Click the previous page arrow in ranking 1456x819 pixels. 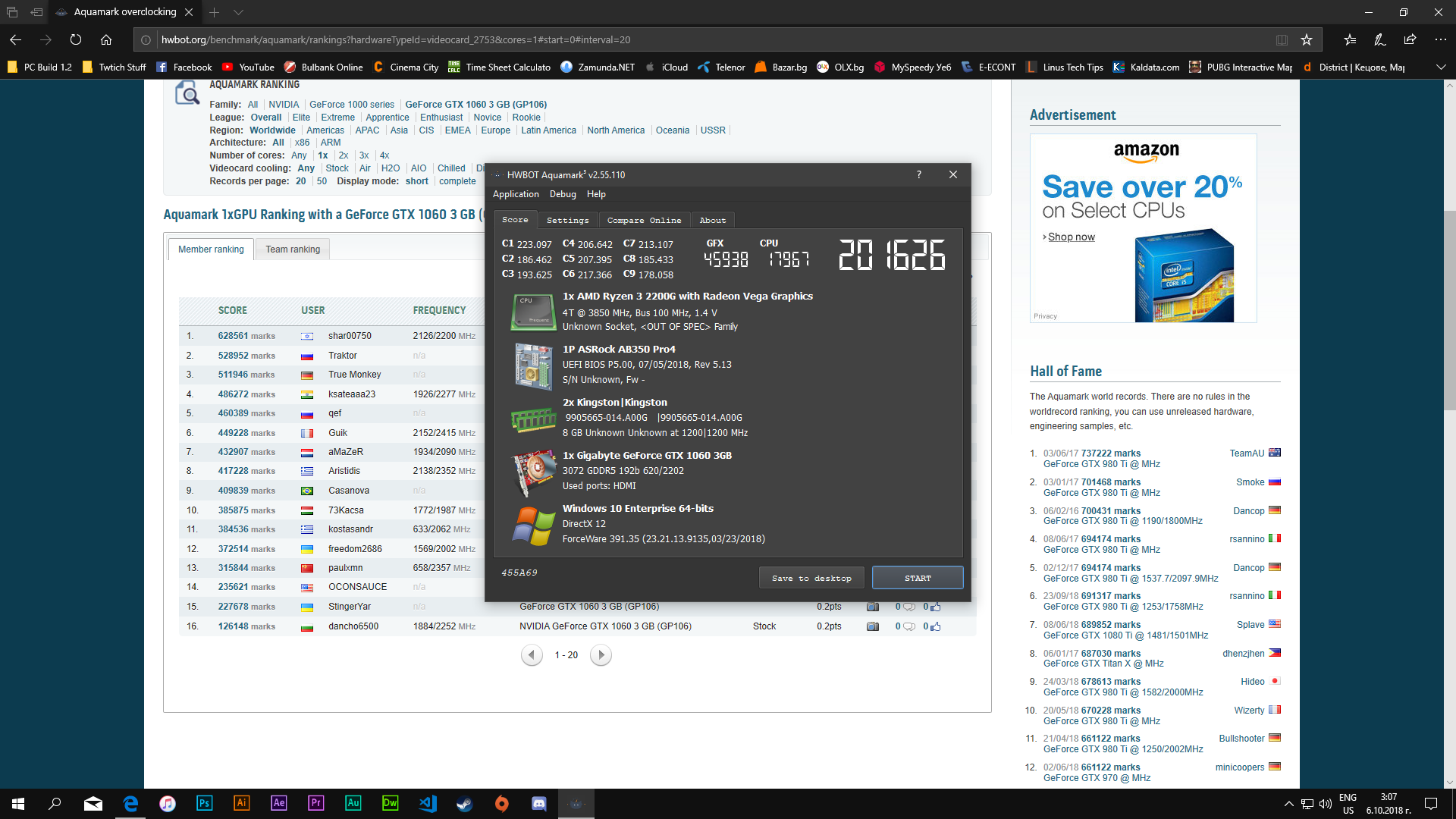point(532,654)
